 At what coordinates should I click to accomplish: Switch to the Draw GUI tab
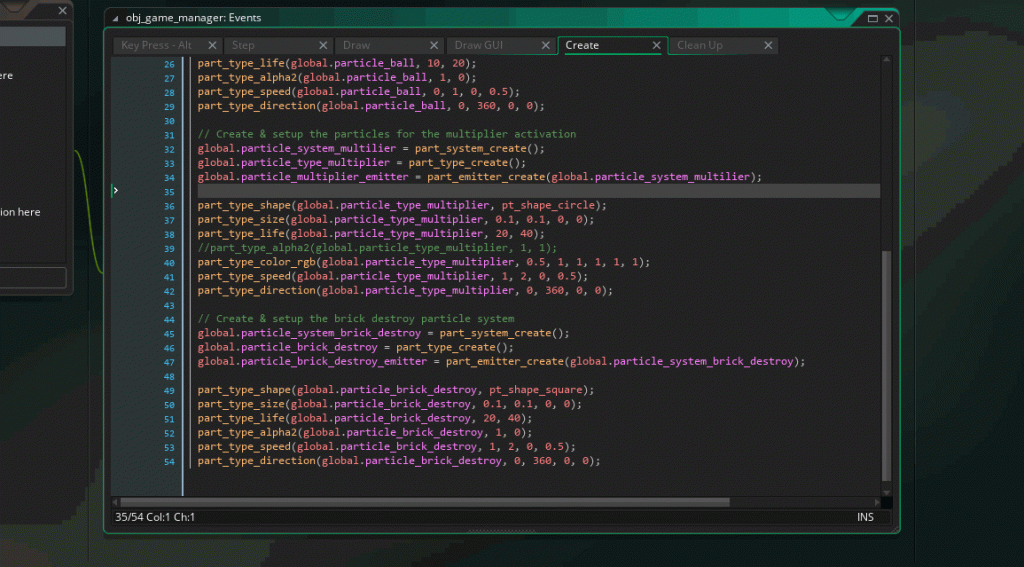click(x=479, y=45)
